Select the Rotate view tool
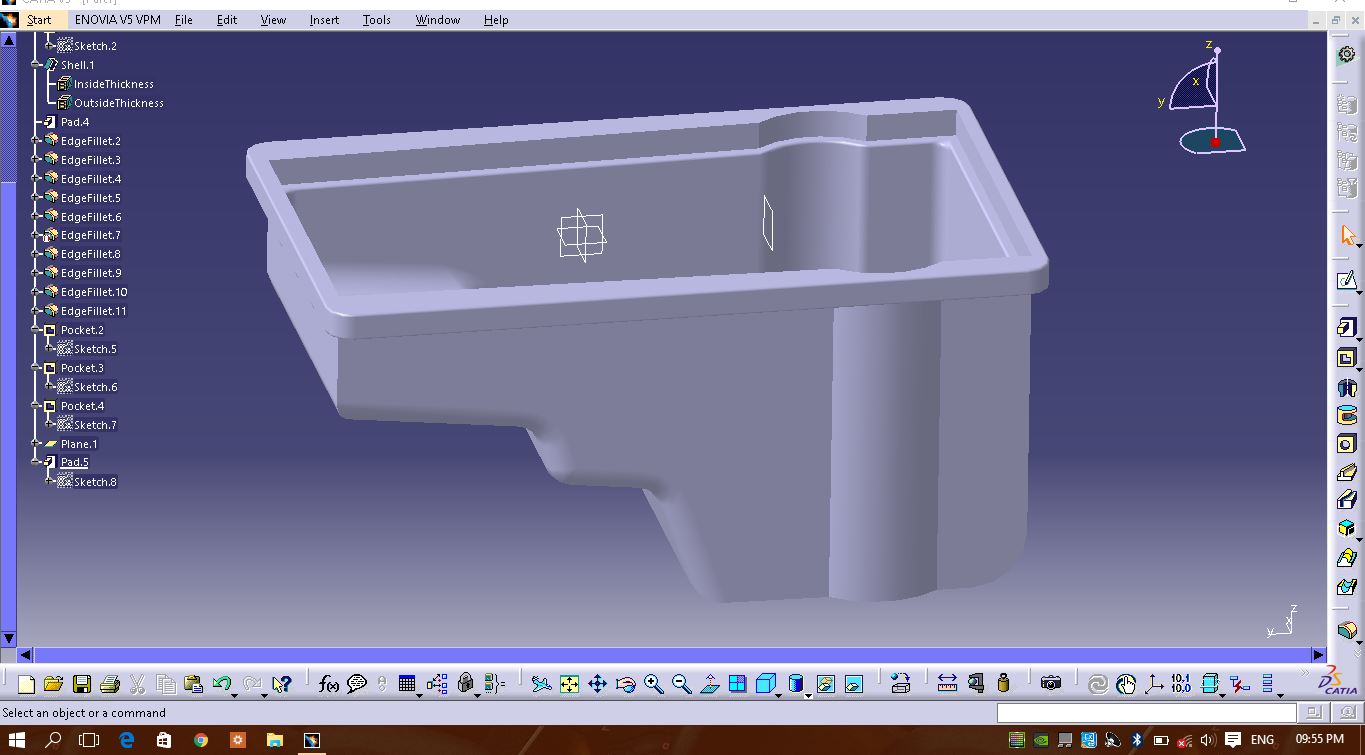This screenshot has width=1365, height=755. pyautogui.click(x=626, y=684)
